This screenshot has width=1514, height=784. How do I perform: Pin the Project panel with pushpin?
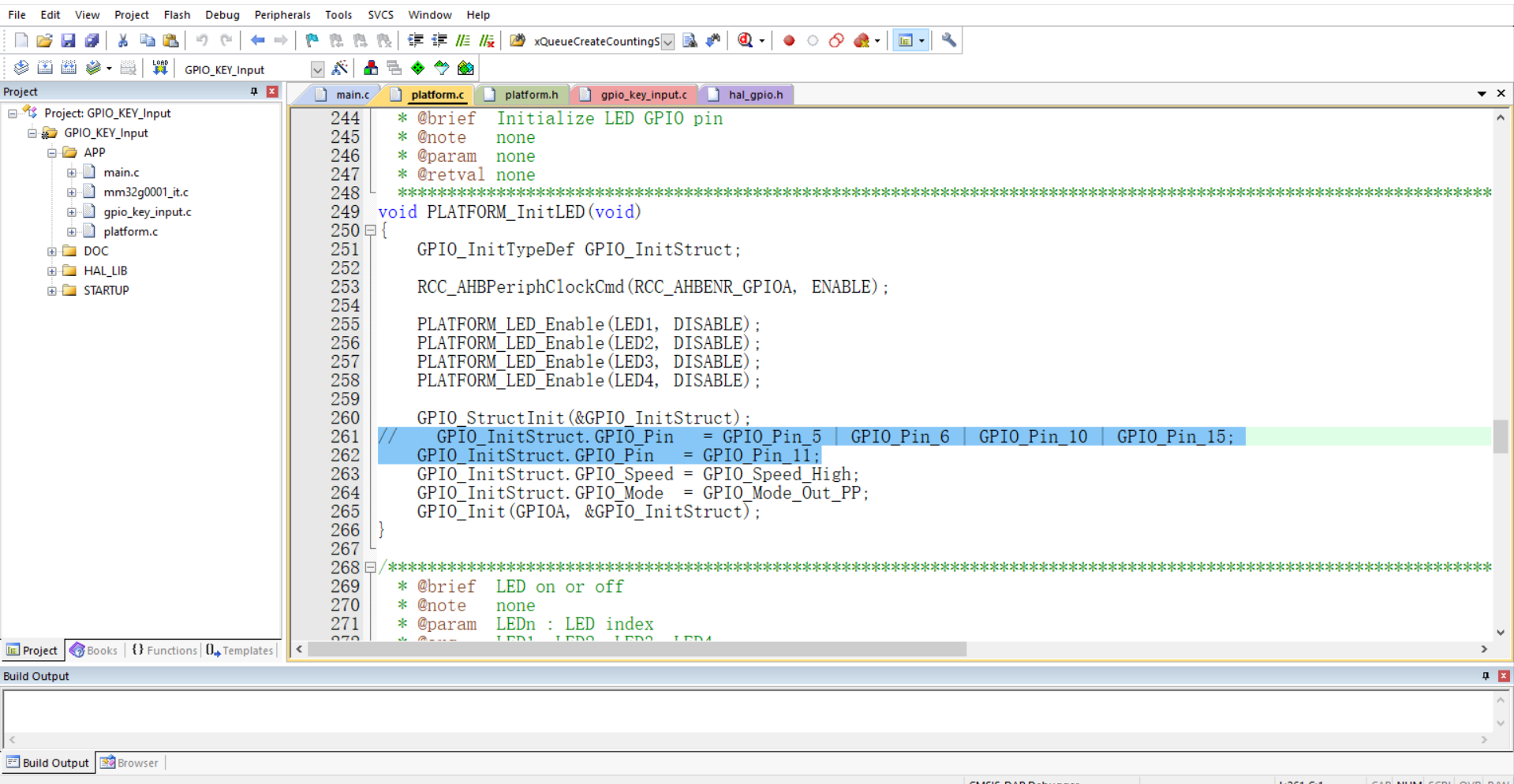(254, 91)
